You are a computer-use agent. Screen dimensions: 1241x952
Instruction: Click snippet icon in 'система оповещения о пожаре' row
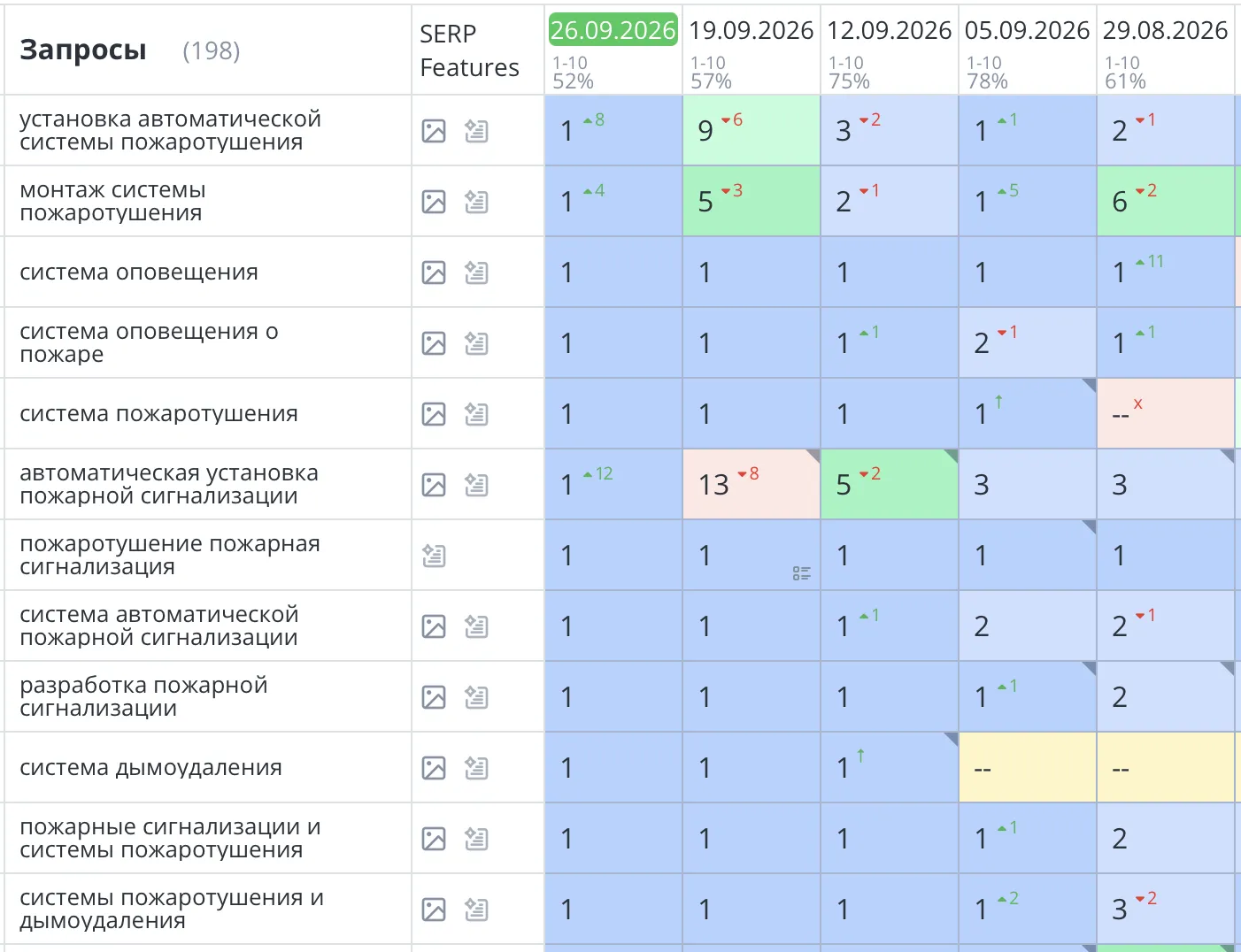(x=476, y=343)
